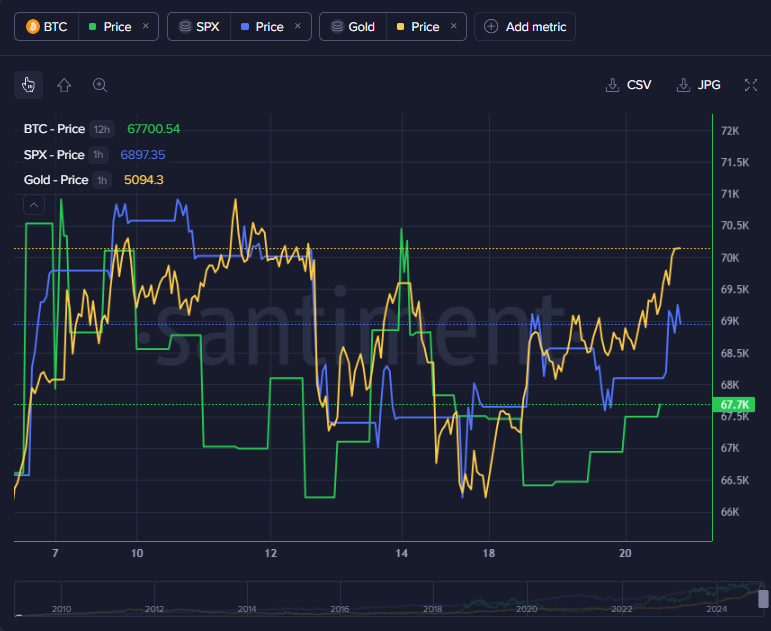Remove the BTC Price metric

146,27
